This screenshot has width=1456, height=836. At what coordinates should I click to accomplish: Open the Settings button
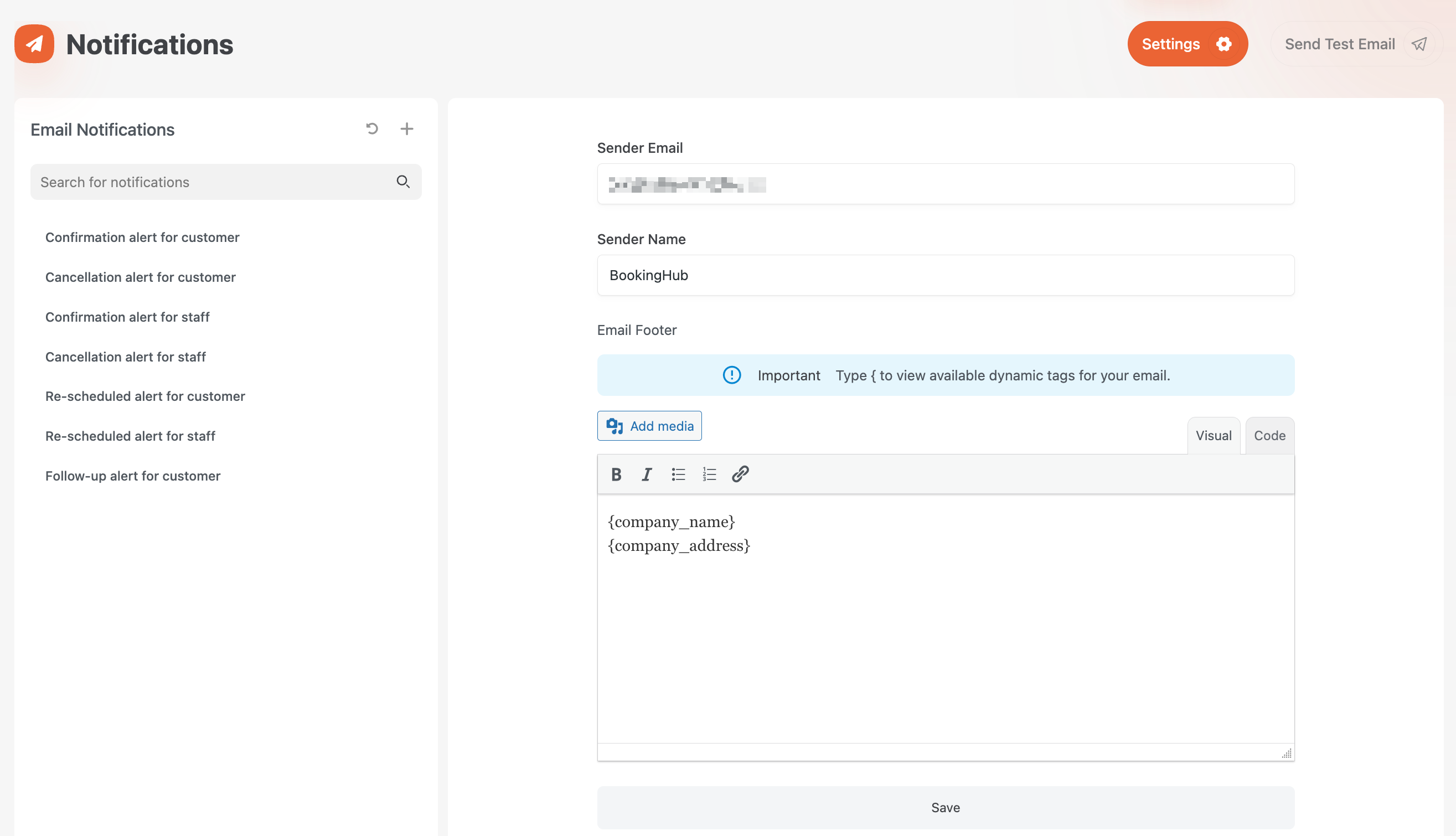pos(1187,44)
